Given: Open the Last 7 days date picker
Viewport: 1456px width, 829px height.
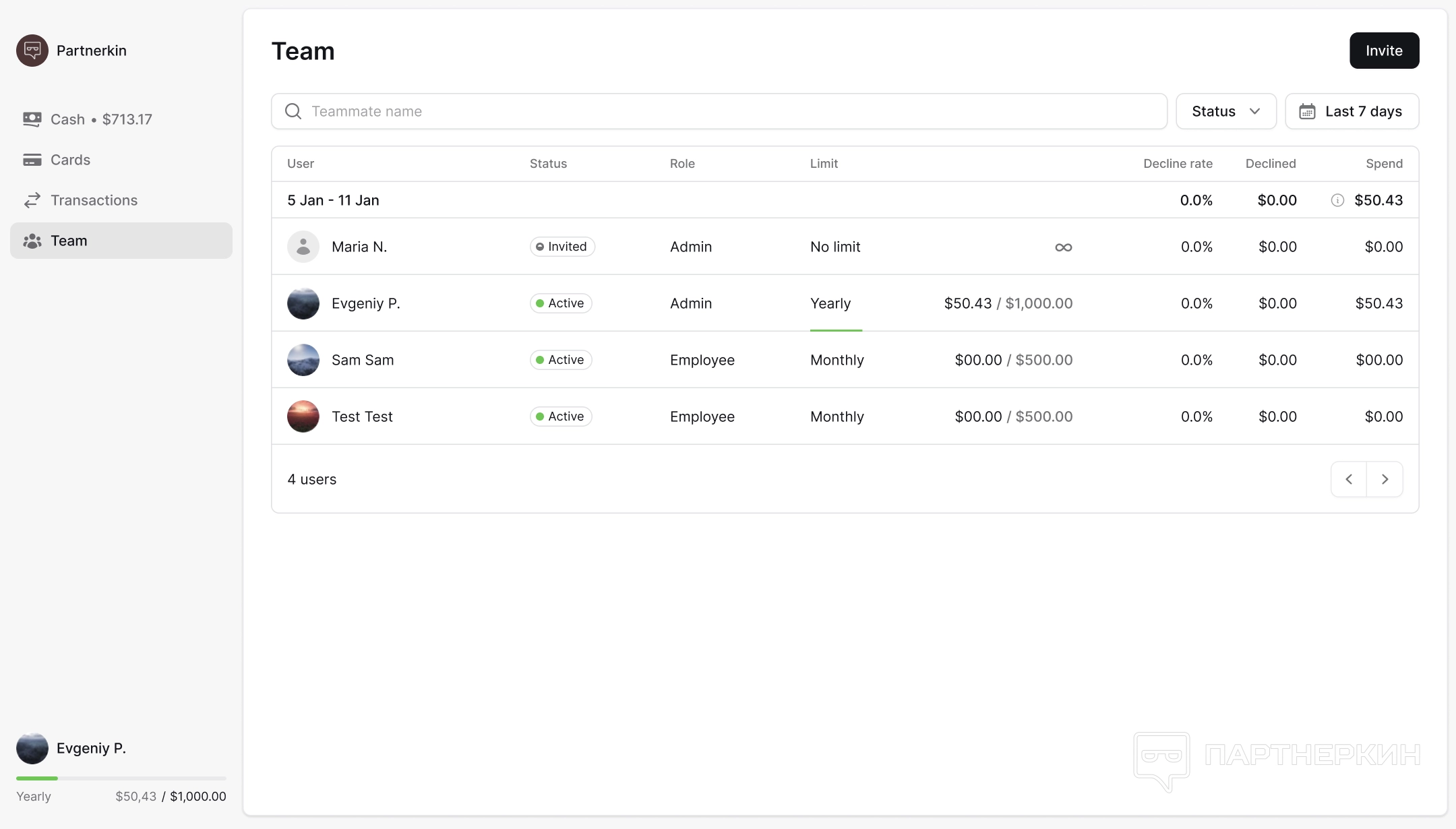Looking at the screenshot, I should click(1352, 111).
